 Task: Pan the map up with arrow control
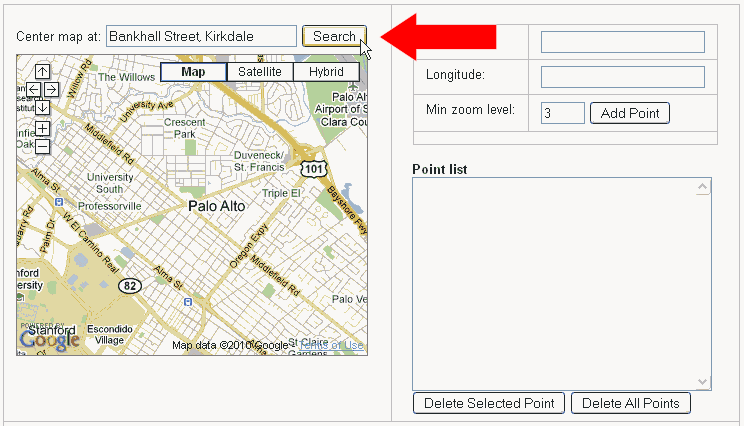point(42,71)
